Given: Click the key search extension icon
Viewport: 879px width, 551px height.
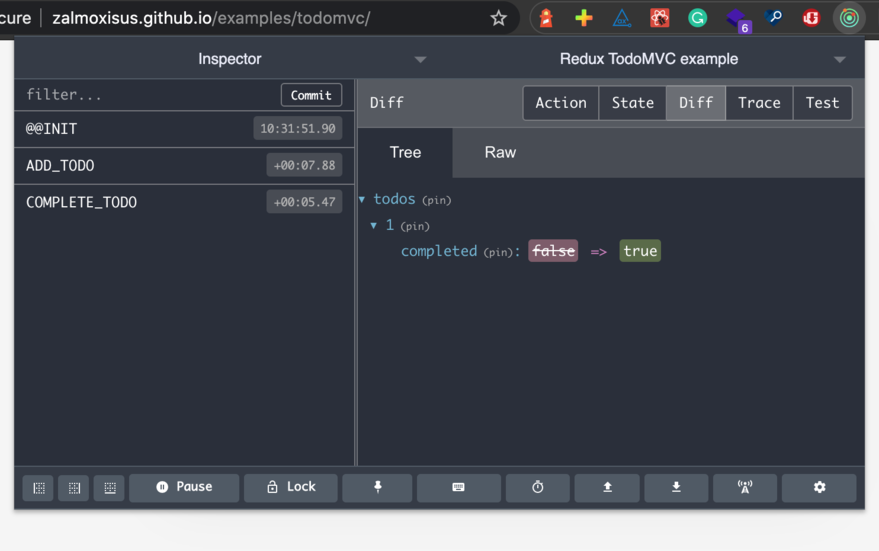Looking at the screenshot, I should click(x=774, y=18).
